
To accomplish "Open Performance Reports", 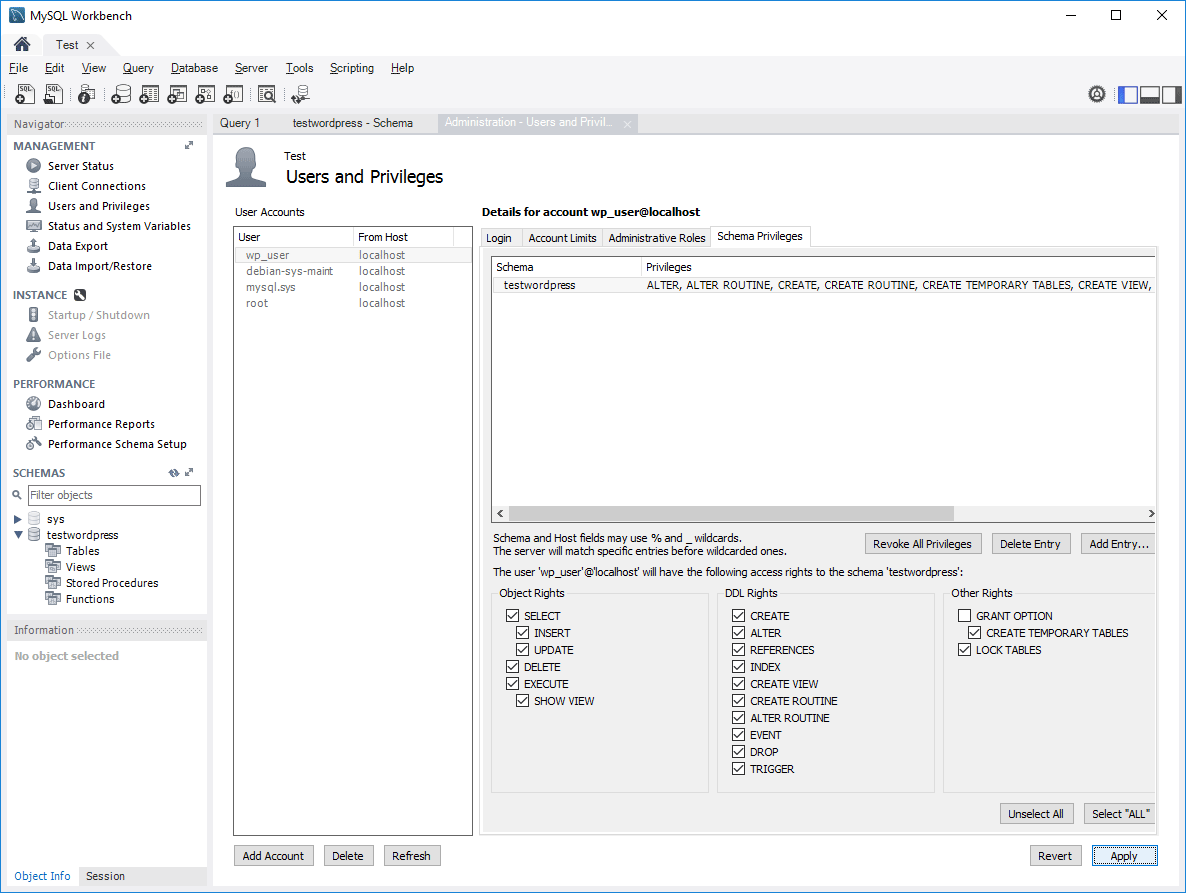I will tap(101, 424).
